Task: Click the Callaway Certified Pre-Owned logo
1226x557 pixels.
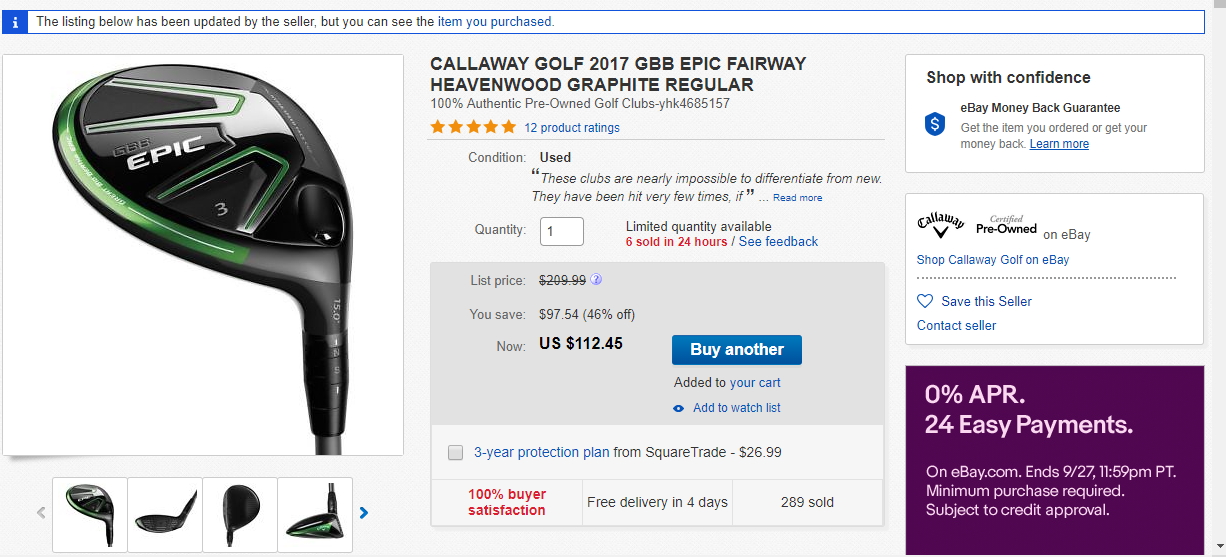Action: pos(976,225)
